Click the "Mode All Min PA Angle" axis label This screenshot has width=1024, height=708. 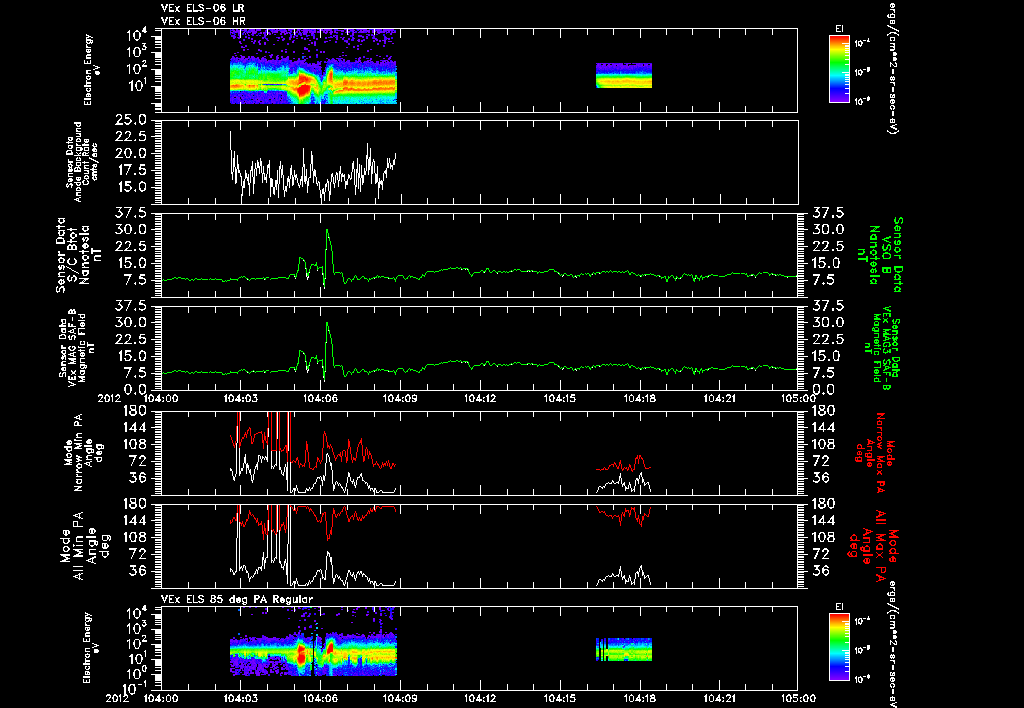tap(81, 545)
